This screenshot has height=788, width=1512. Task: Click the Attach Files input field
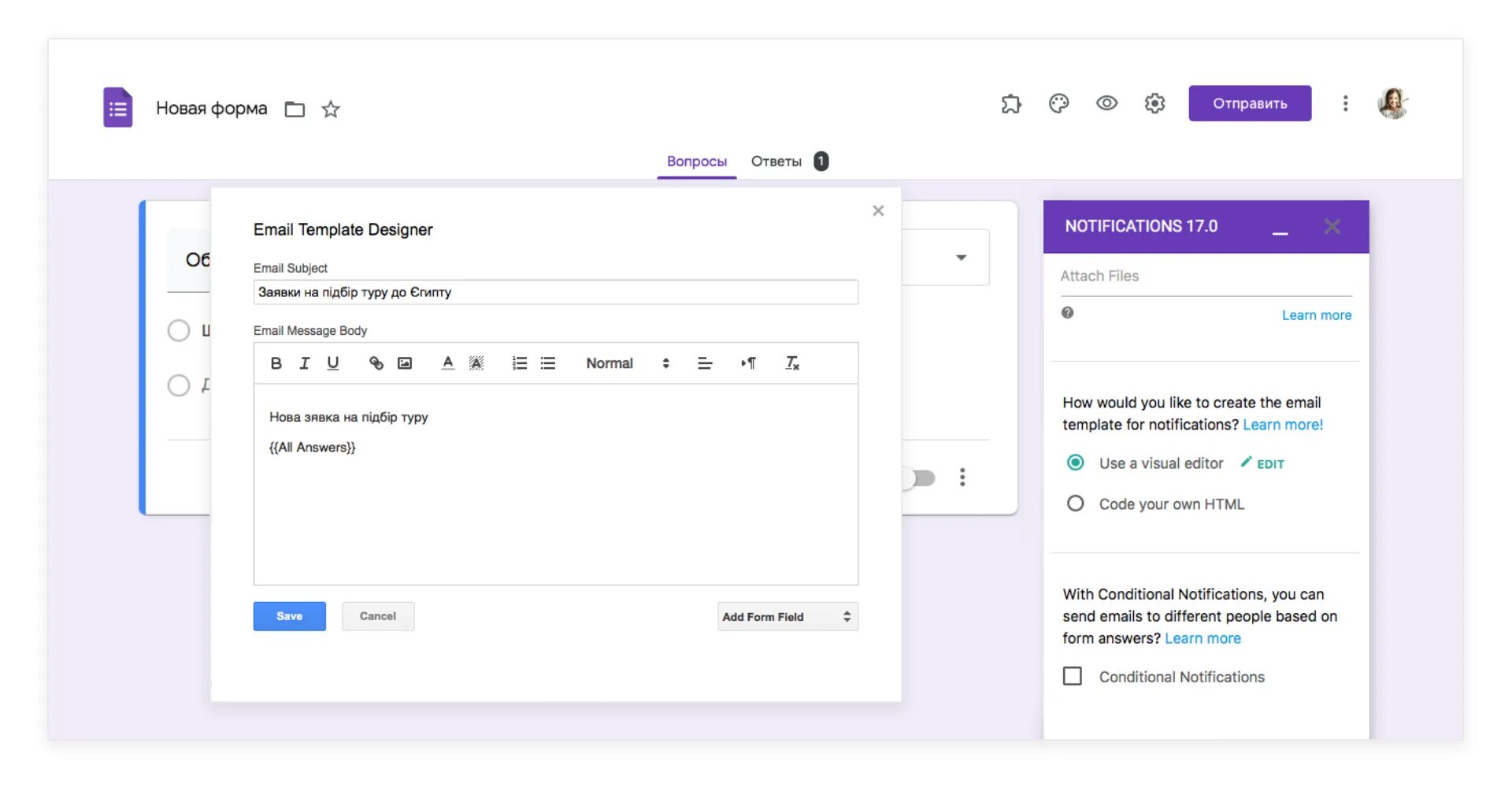coord(1206,277)
